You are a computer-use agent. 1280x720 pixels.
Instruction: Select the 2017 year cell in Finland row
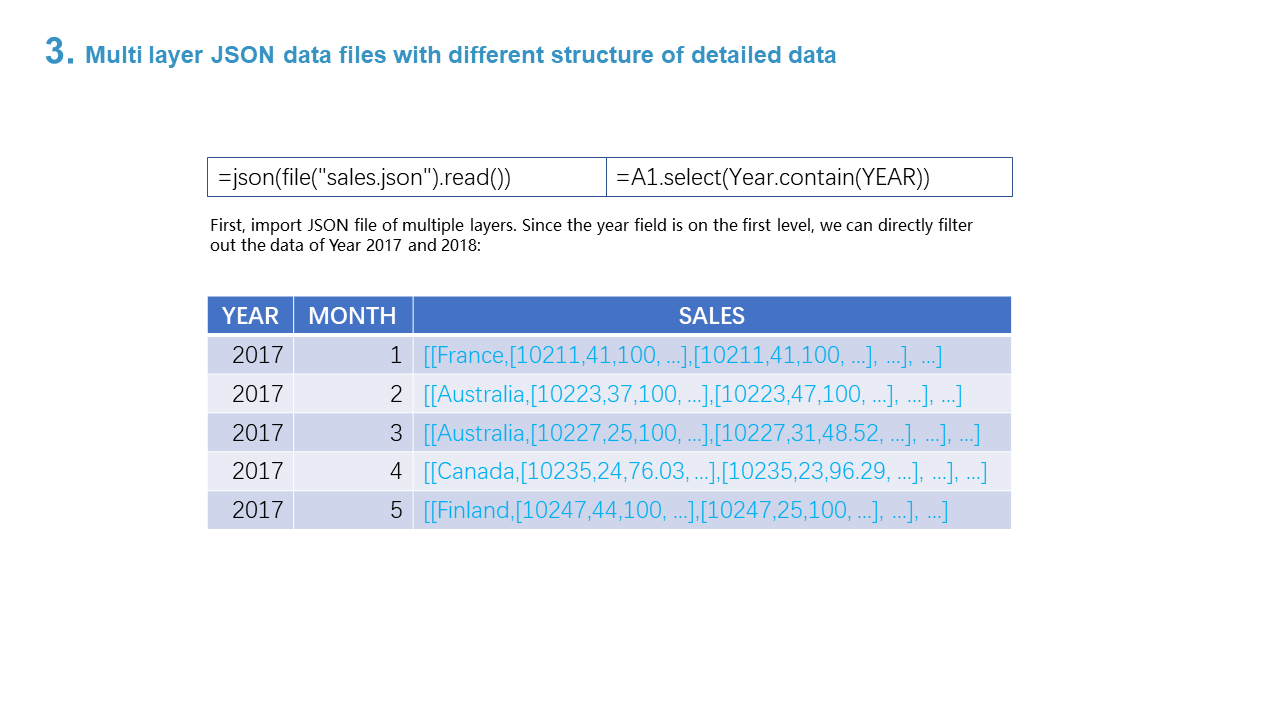click(x=251, y=510)
